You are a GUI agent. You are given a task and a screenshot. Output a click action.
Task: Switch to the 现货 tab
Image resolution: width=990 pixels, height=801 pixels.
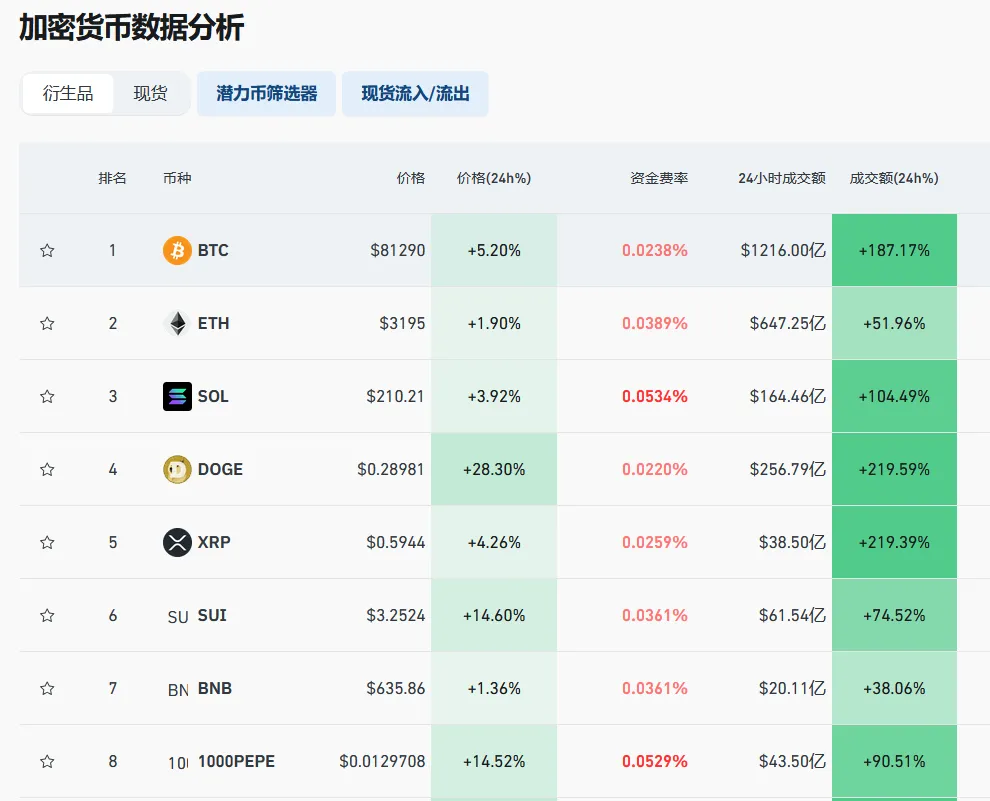(x=150, y=93)
